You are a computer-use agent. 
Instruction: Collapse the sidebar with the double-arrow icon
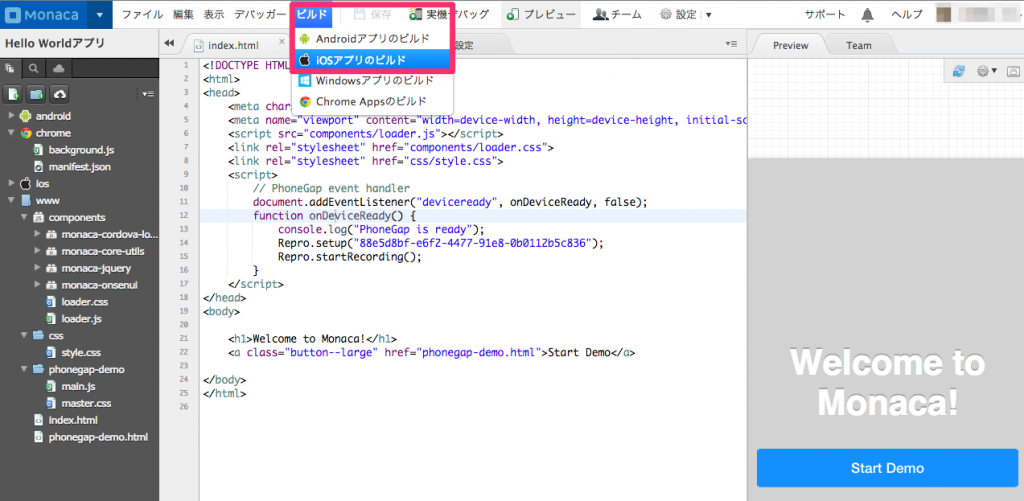pyautogui.click(x=169, y=44)
